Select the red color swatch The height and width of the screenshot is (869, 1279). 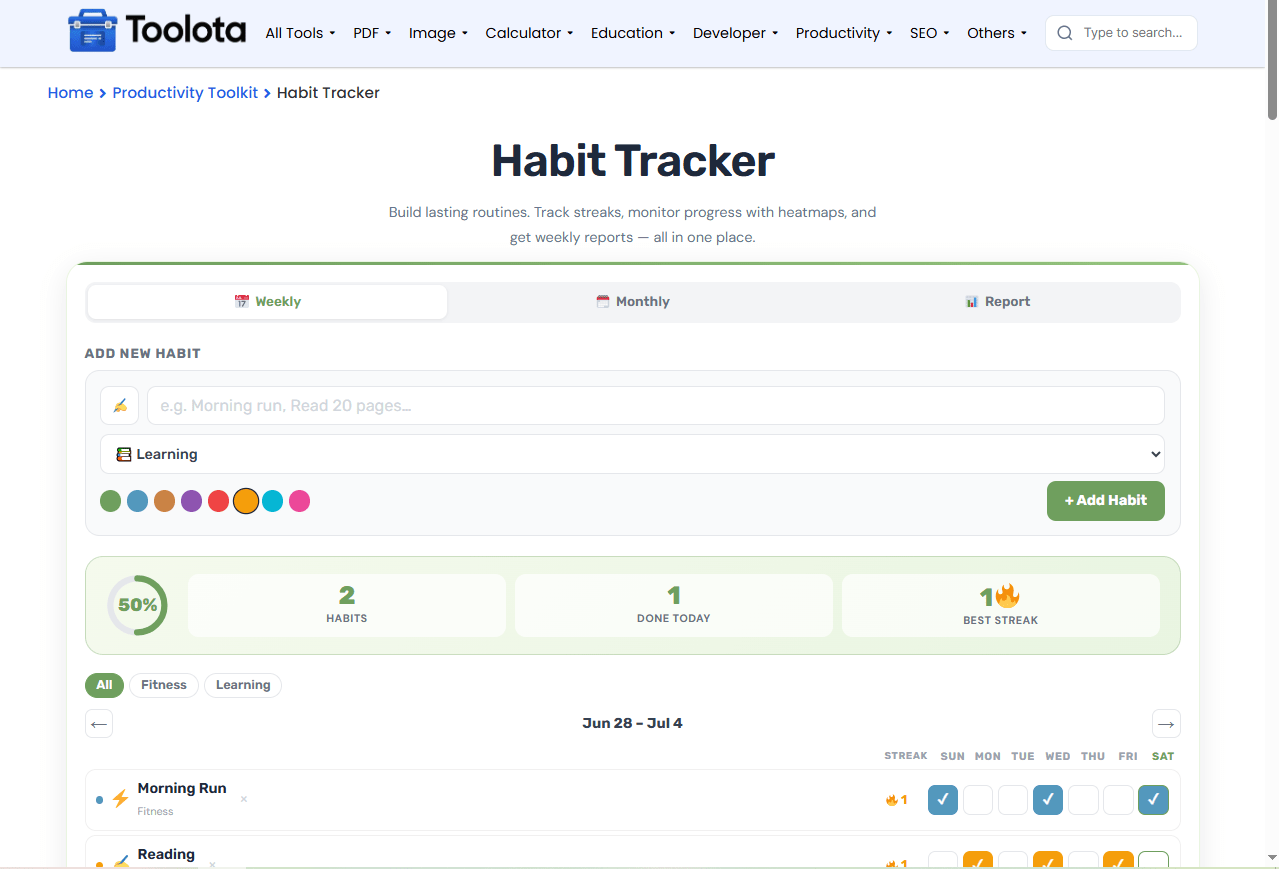click(x=219, y=501)
